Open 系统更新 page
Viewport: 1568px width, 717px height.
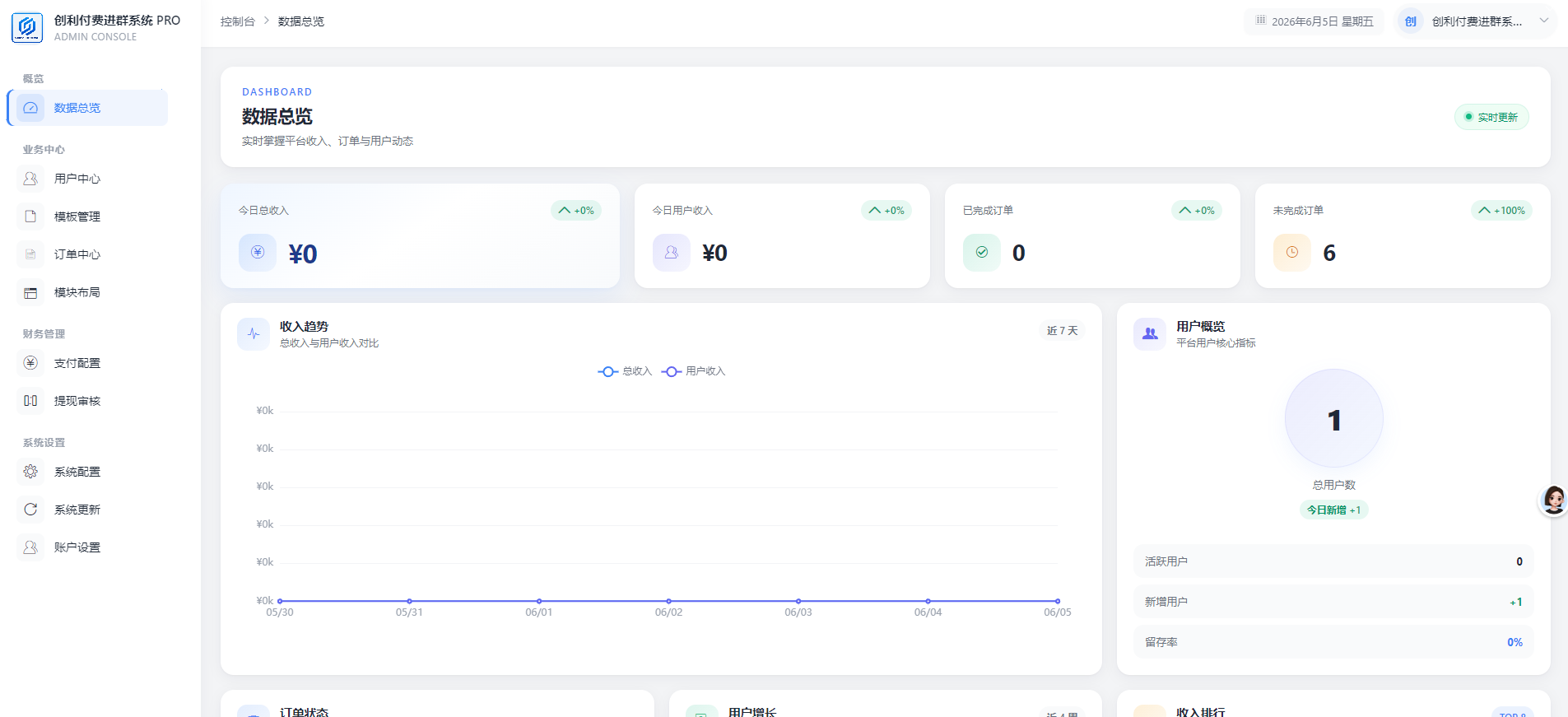(88, 510)
